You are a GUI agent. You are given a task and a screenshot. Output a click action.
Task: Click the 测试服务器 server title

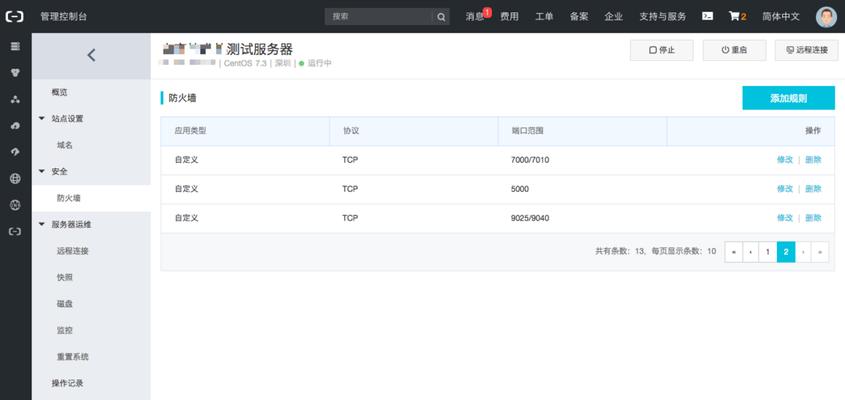tap(259, 49)
